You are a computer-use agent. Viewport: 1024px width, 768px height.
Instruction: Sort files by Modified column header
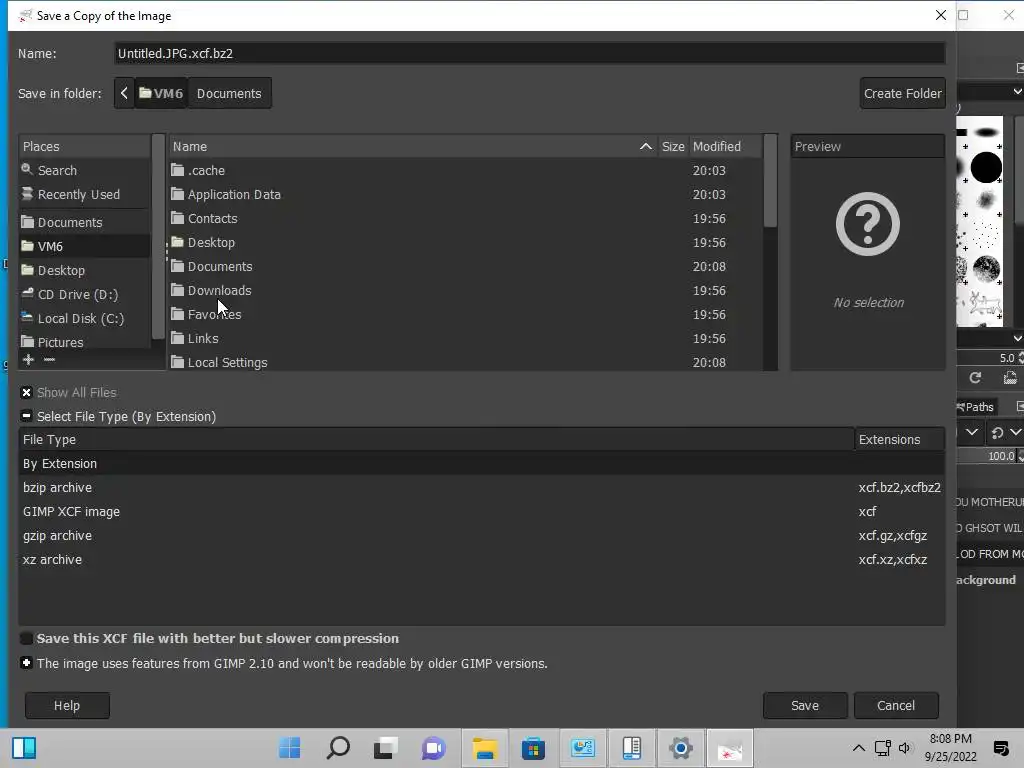tap(725, 146)
